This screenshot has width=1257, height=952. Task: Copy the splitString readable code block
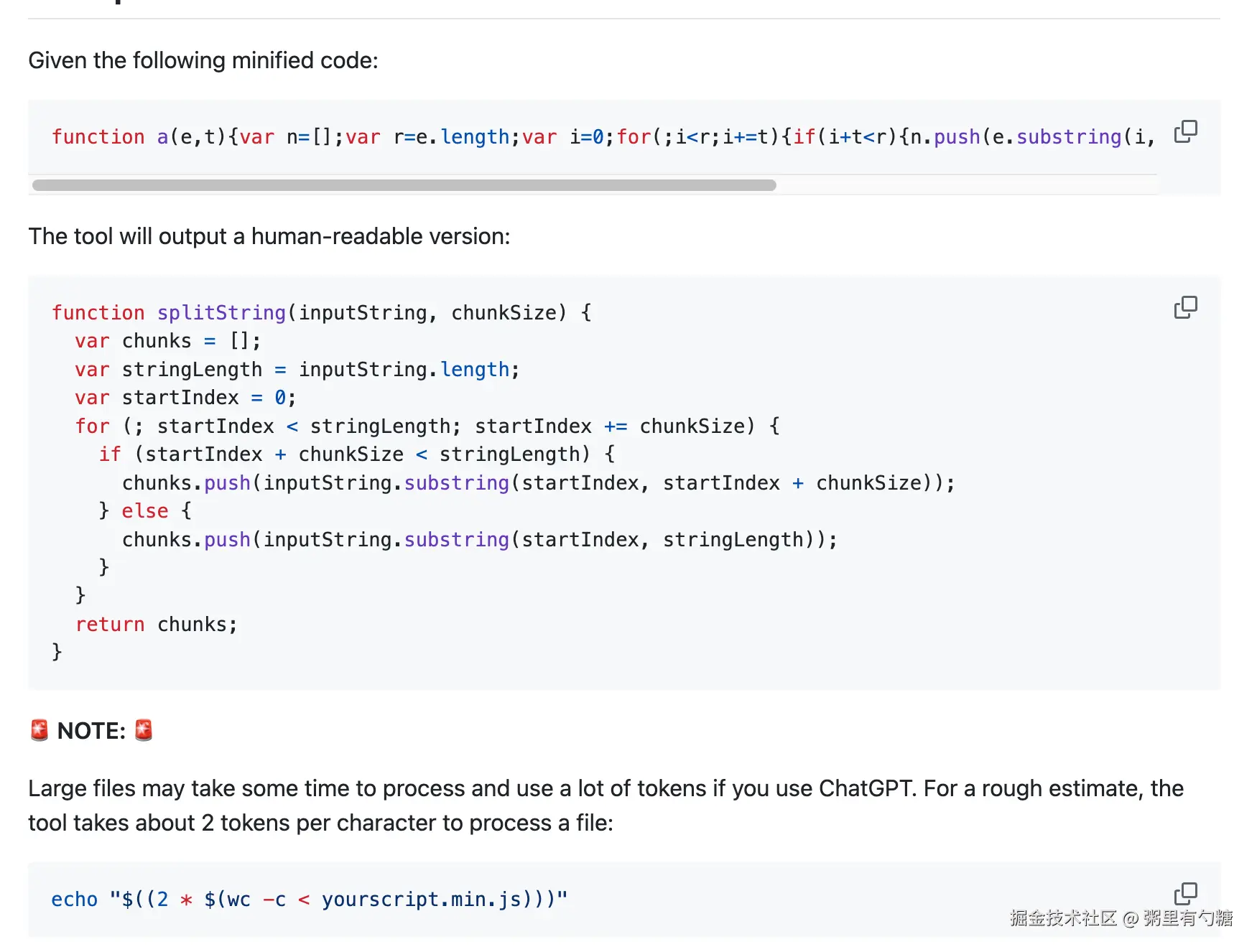[1185, 307]
